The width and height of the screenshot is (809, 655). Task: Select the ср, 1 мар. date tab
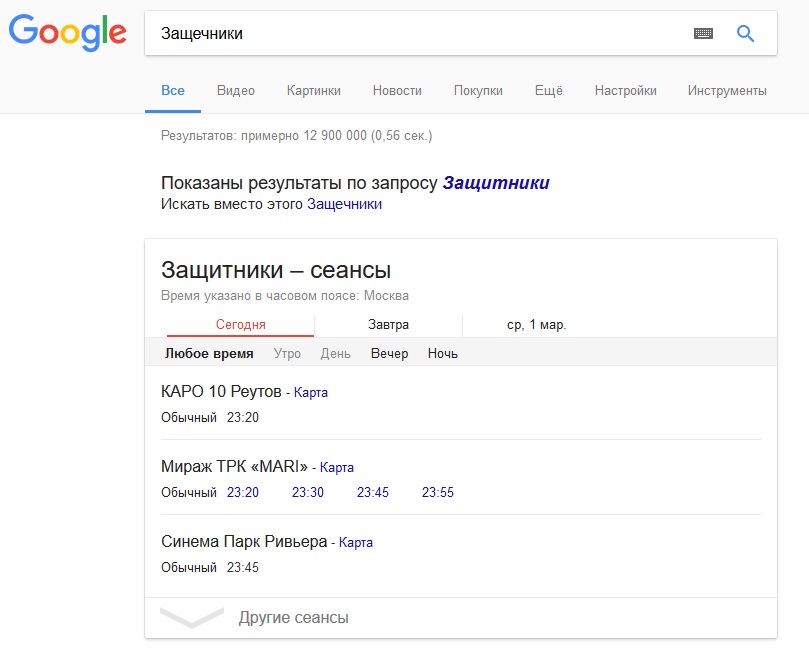tap(537, 325)
